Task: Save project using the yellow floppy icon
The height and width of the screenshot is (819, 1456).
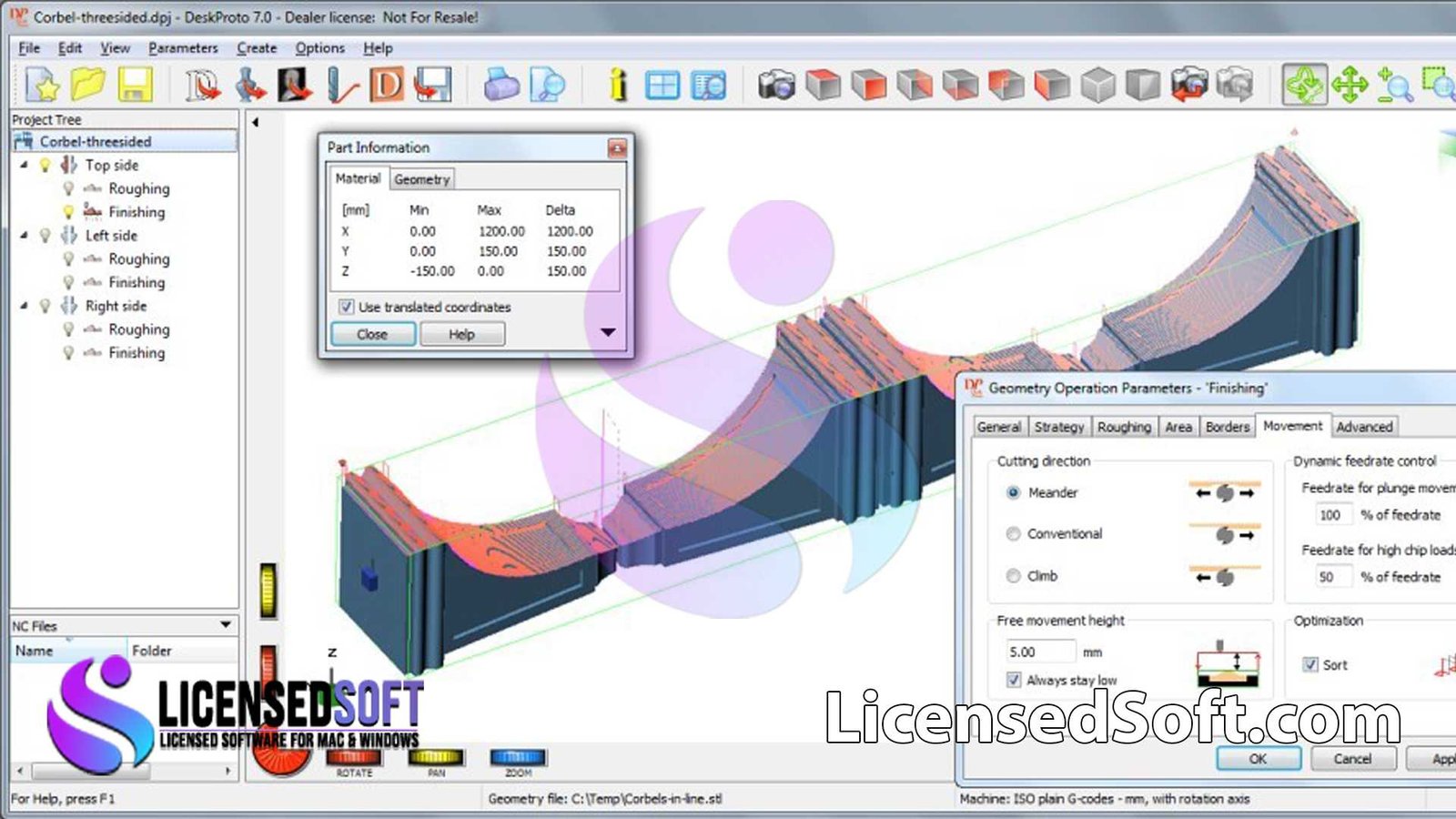Action: click(x=135, y=86)
